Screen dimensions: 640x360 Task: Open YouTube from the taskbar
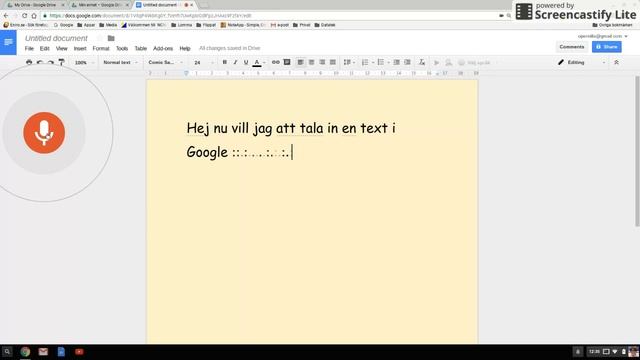click(x=79, y=351)
